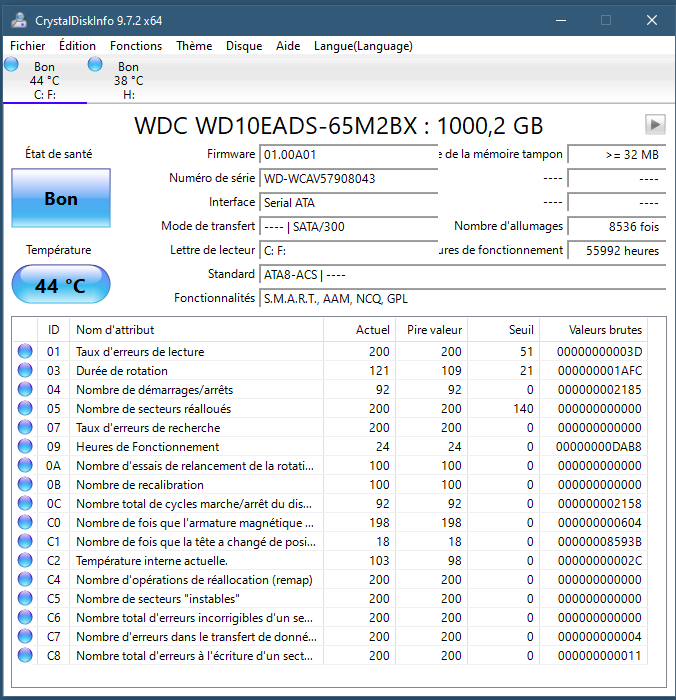Select the C: F: disk tab at 44 °C

(45, 80)
